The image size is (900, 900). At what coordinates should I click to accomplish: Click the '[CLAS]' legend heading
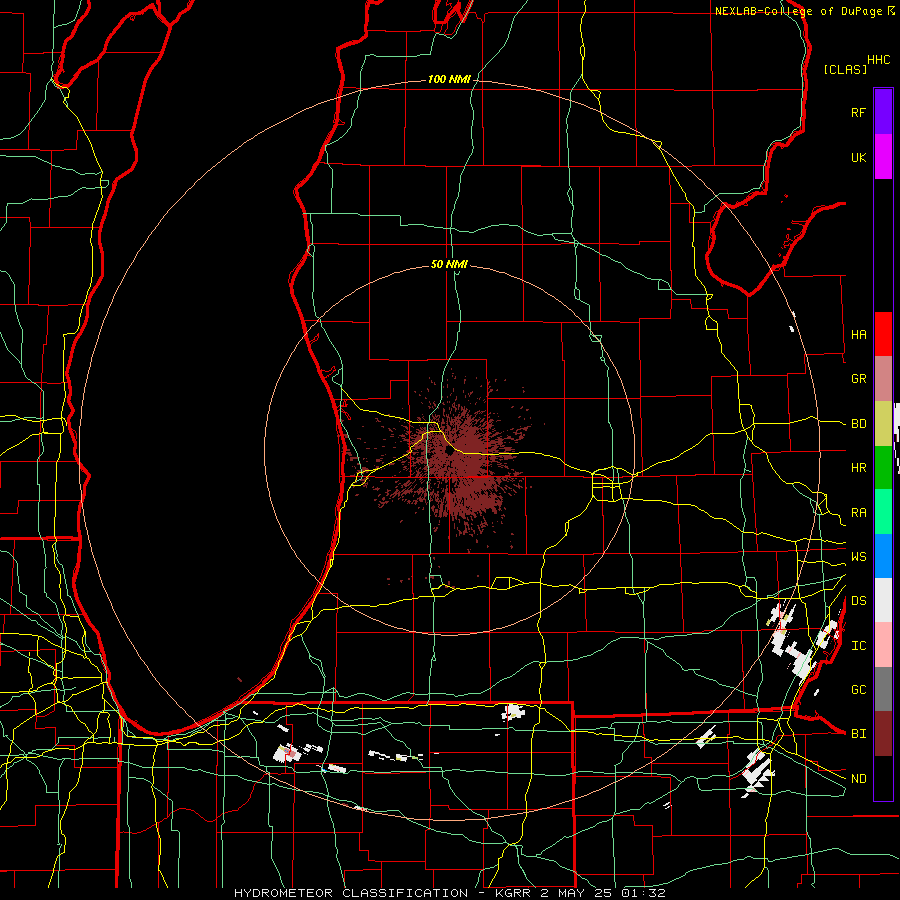[845, 69]
